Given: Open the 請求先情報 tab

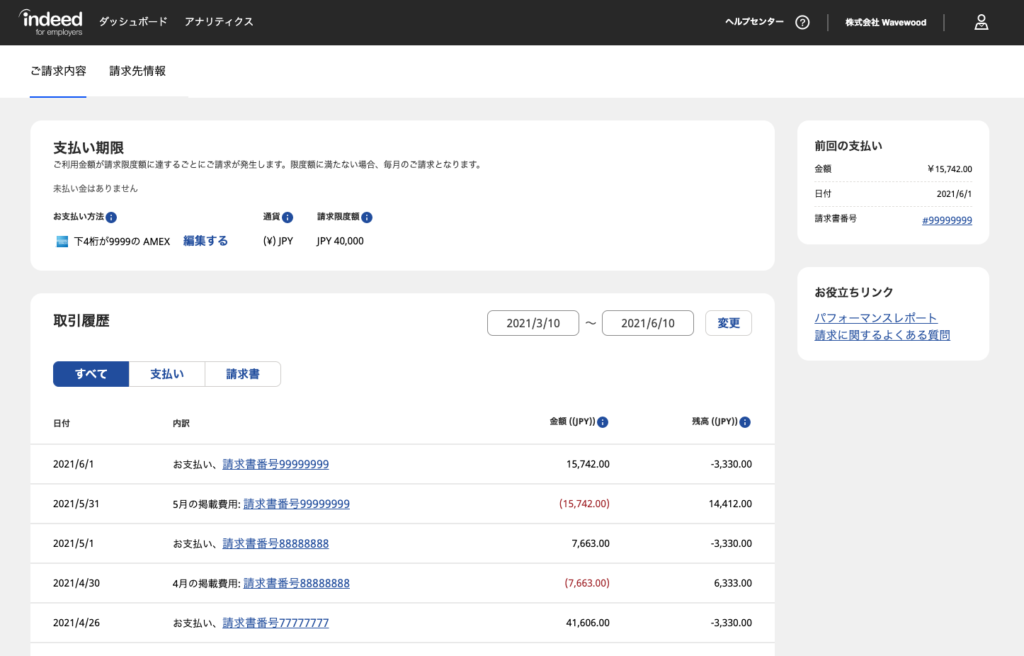Looking at the screenshot, I should pos(137,71).
